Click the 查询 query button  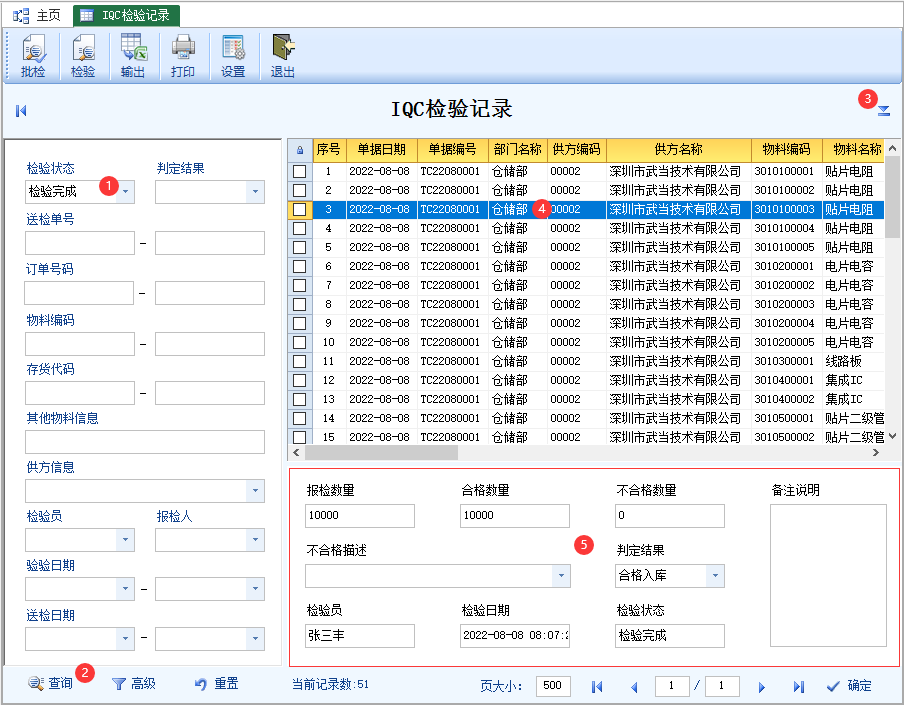coord(51,684)
